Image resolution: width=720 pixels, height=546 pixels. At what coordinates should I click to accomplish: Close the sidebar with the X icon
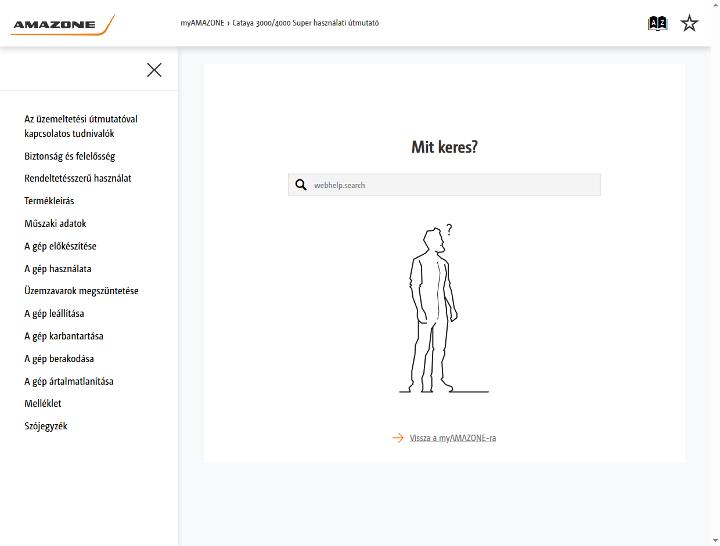click(x=154, y=70)
